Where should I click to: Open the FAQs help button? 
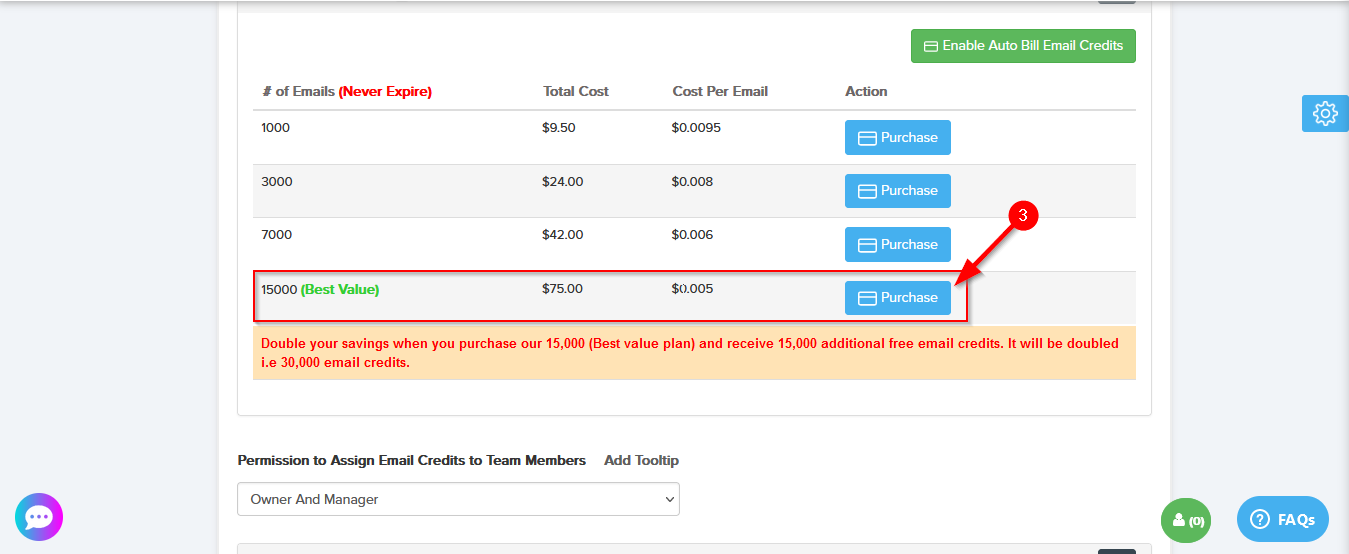pos(1282,519)
